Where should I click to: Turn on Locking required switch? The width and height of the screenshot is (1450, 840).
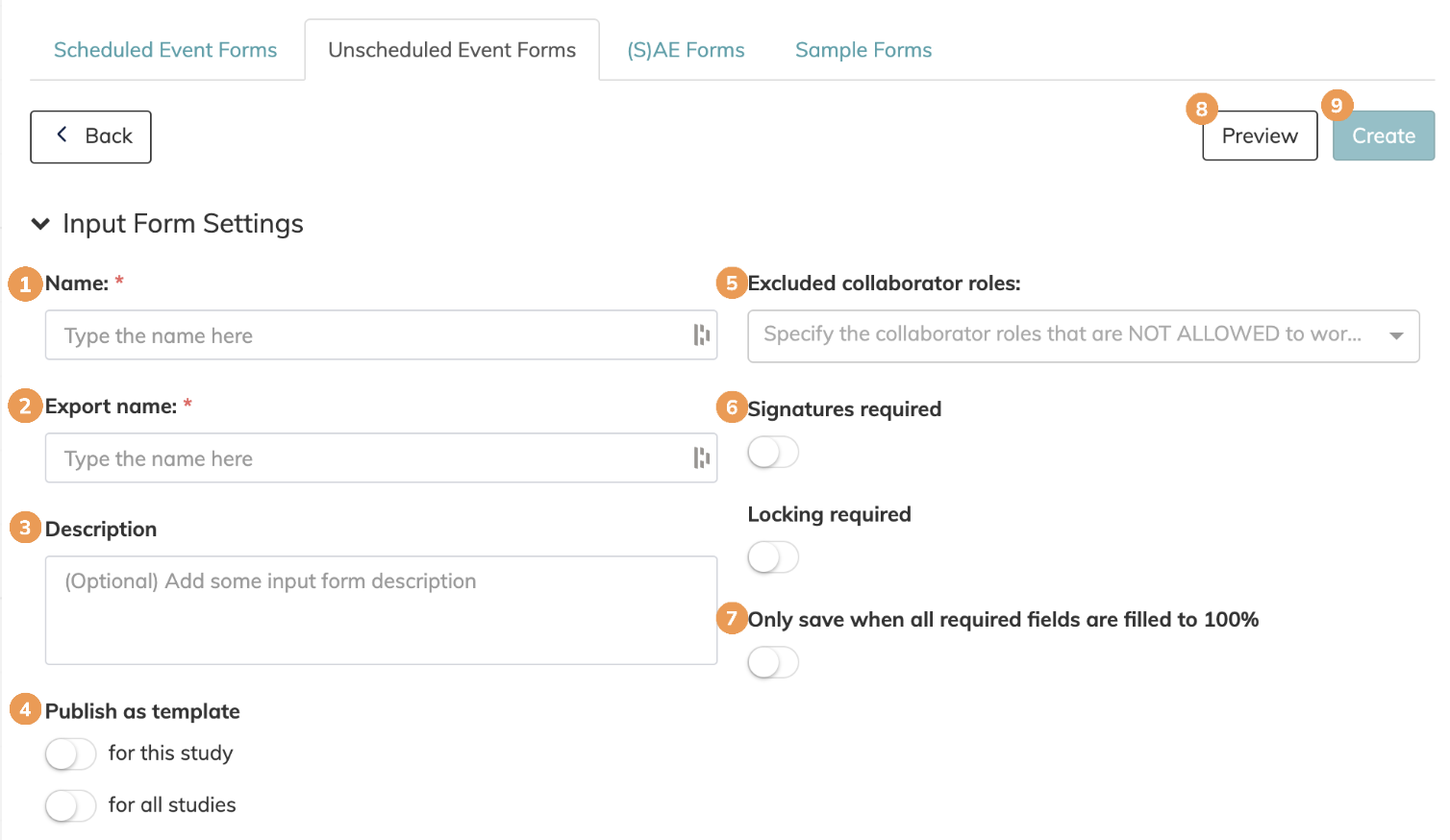pyautogui.click(x=773, y=557)
